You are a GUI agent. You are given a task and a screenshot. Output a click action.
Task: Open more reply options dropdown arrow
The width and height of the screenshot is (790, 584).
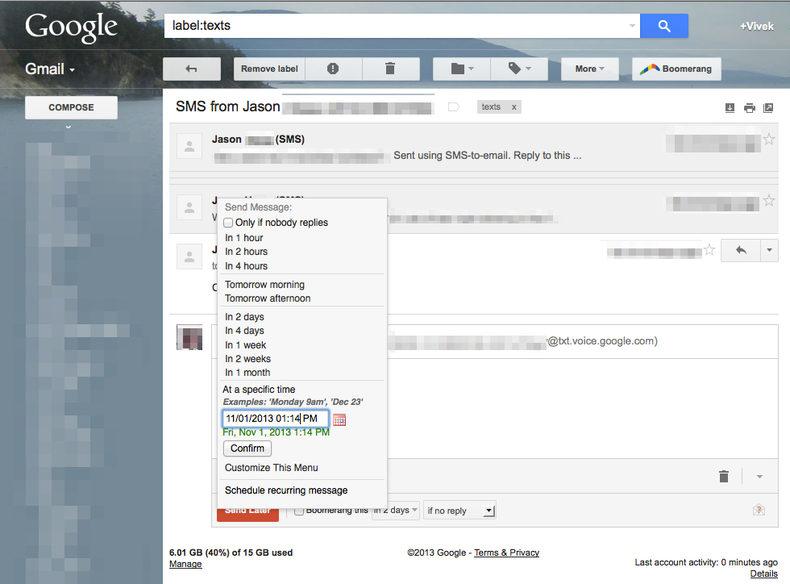(769, 250)
